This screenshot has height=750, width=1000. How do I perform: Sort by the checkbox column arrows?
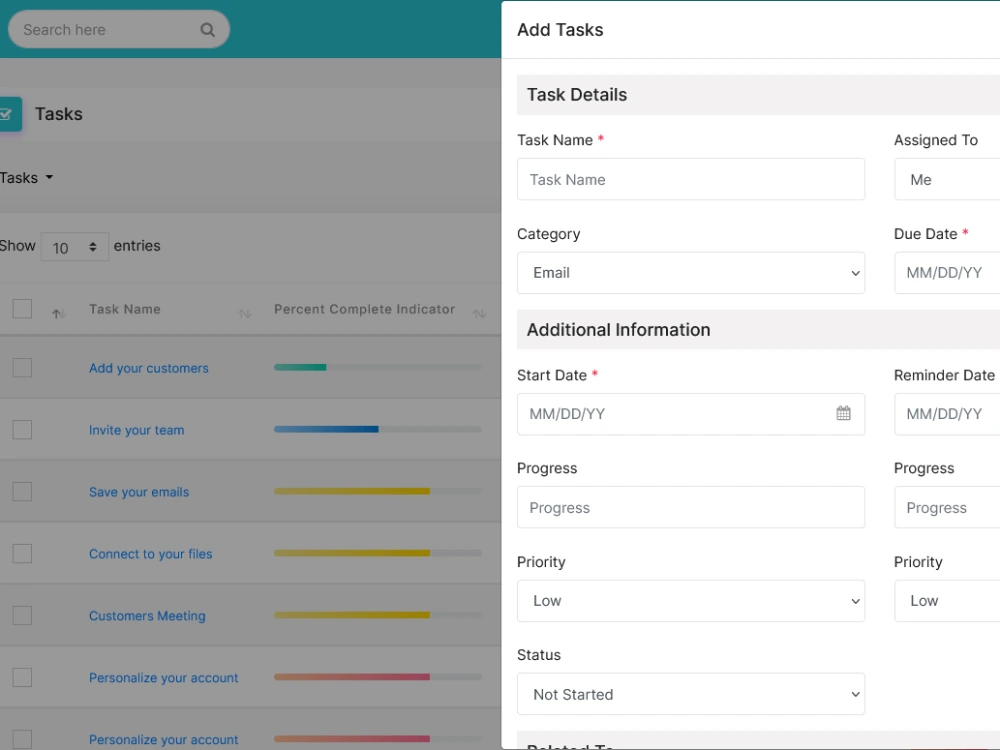[59, 313]
